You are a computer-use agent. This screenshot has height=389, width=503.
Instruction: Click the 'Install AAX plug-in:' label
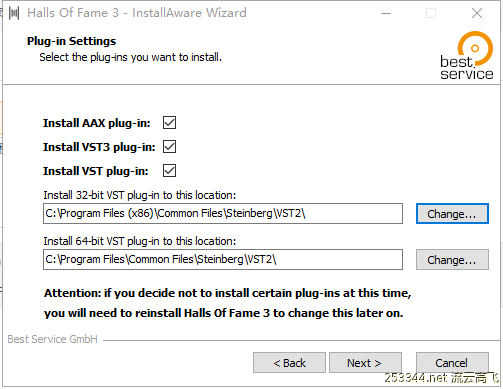pyautogui.click(x=97, y=123)
